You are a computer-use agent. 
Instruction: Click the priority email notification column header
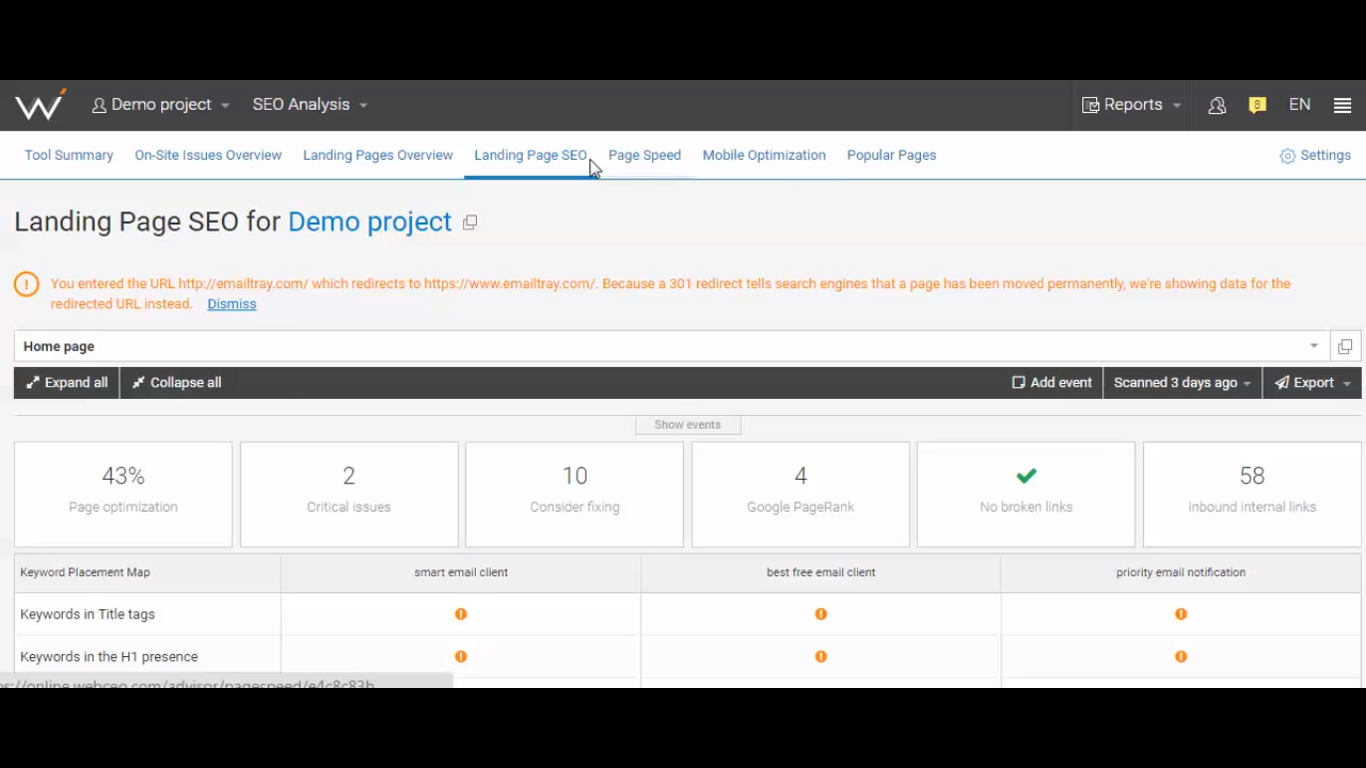pyautogui.click(x=1181, y=573)
